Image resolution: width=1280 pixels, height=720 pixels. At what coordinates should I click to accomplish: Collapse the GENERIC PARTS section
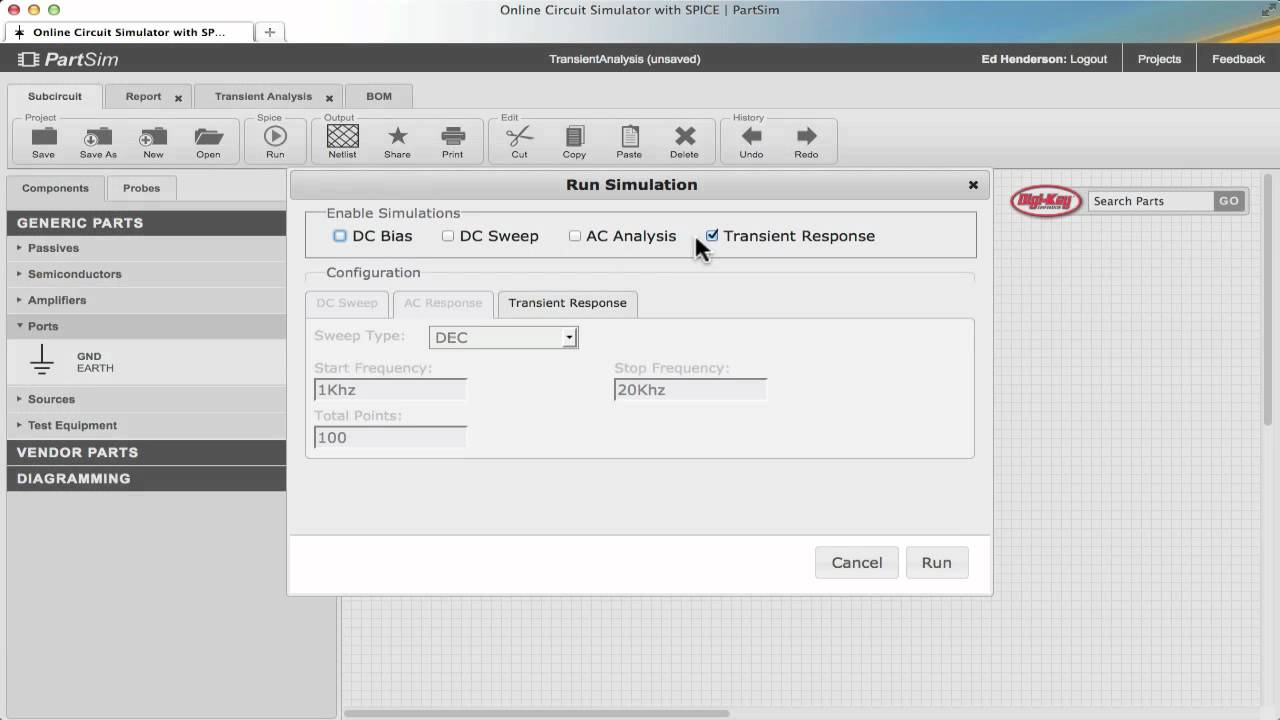(x=146, y=223)
